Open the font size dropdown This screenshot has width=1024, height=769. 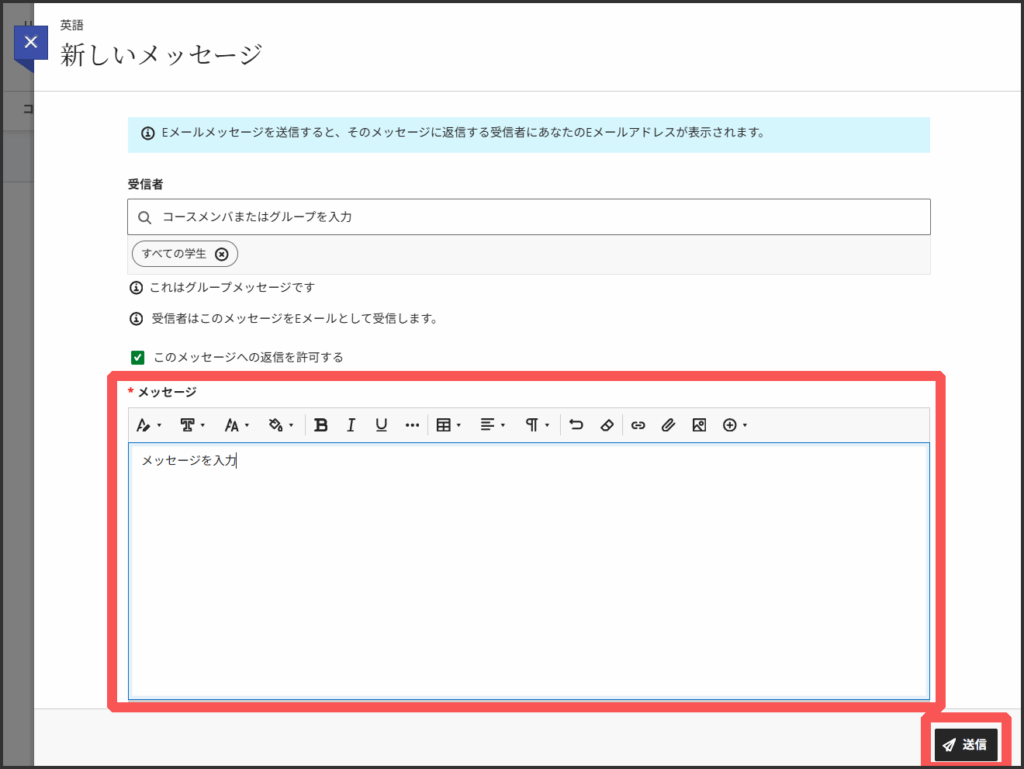pos(237,425)
